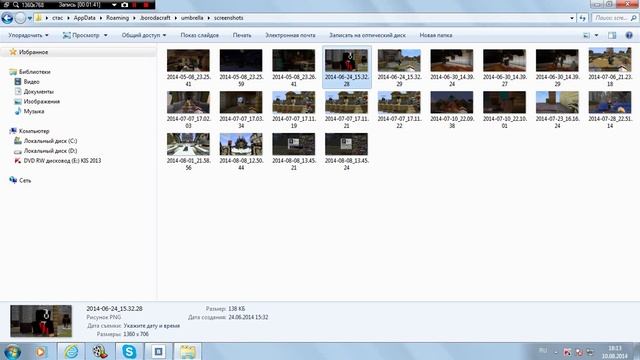This screenshot has height=360, width=640.
Task: Open the Общий доступ menu
Action: 144,36
